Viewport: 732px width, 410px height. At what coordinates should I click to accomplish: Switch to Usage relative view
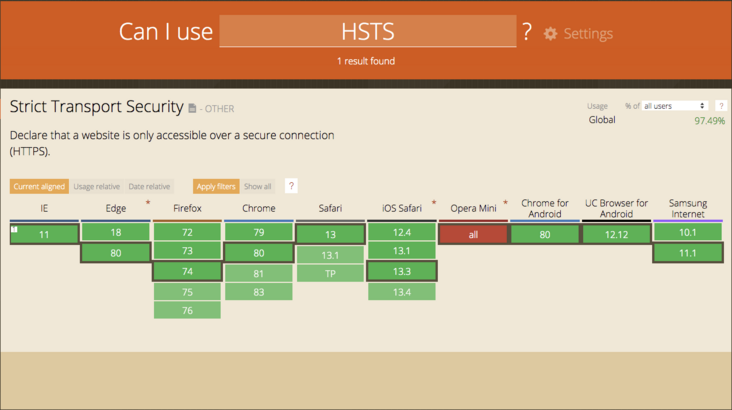click(x=96, y=187)
